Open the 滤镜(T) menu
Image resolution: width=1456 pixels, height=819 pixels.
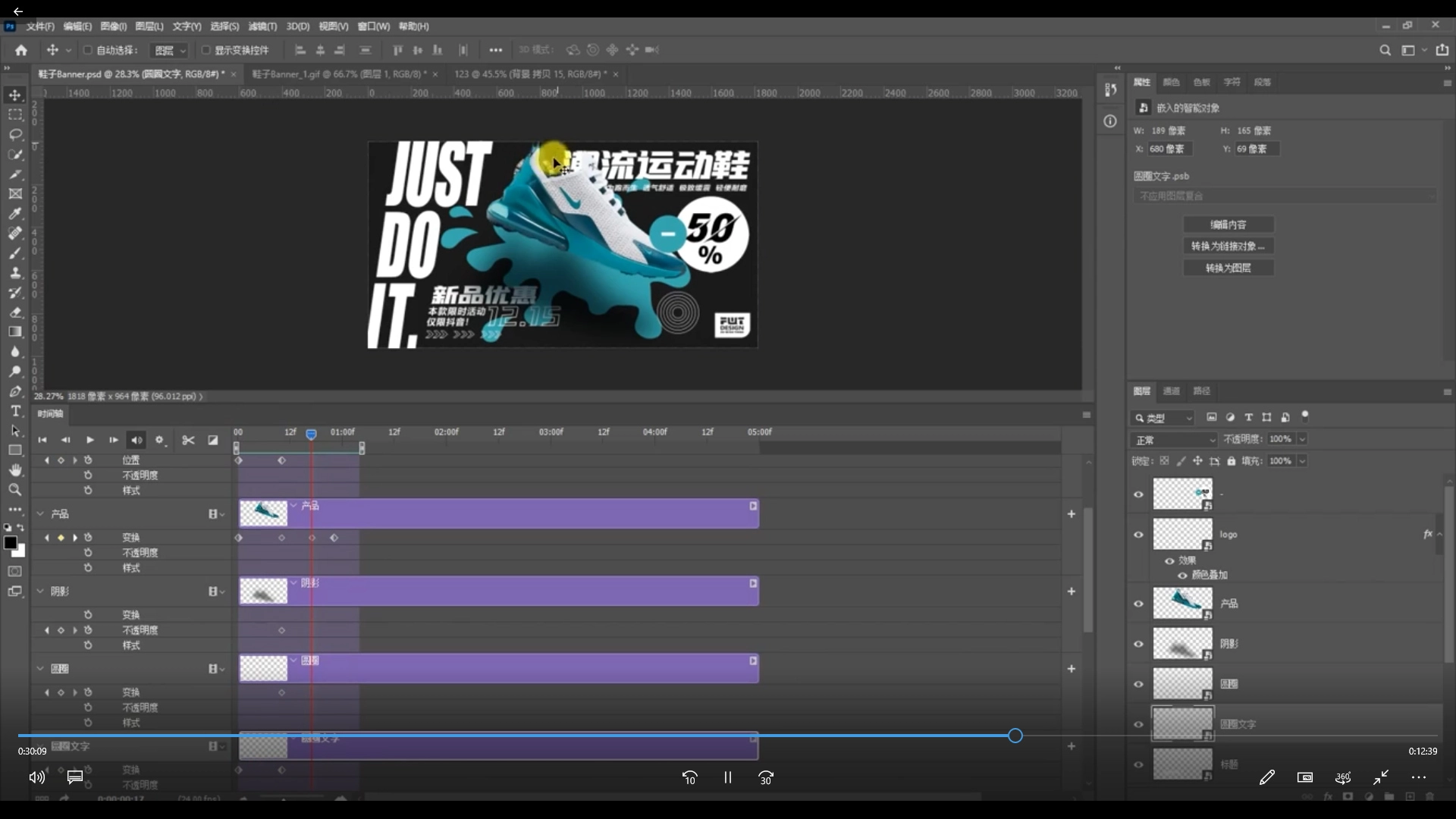click(x=262, y=27)
